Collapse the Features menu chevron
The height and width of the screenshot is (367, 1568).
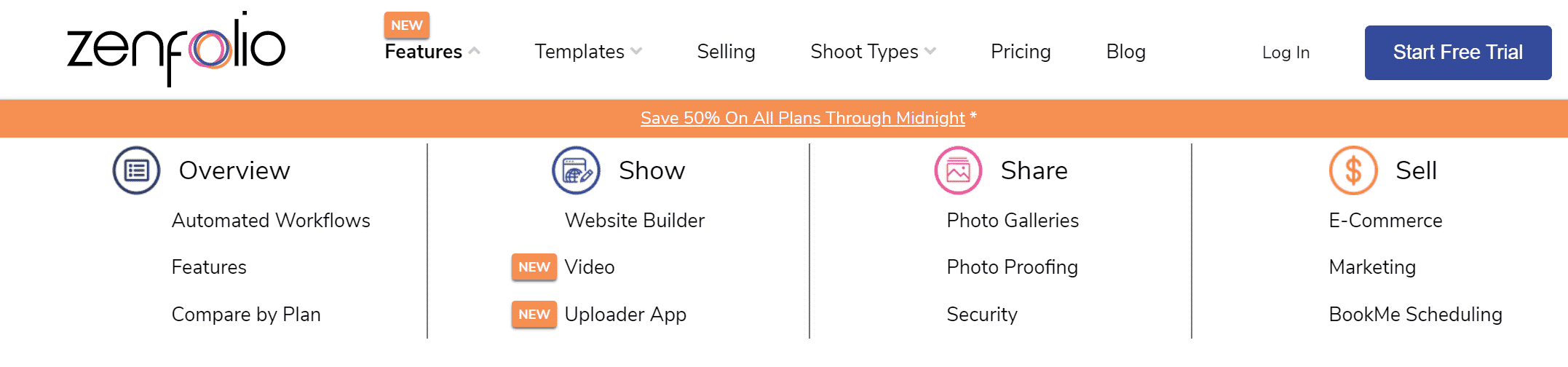[474, 52]
